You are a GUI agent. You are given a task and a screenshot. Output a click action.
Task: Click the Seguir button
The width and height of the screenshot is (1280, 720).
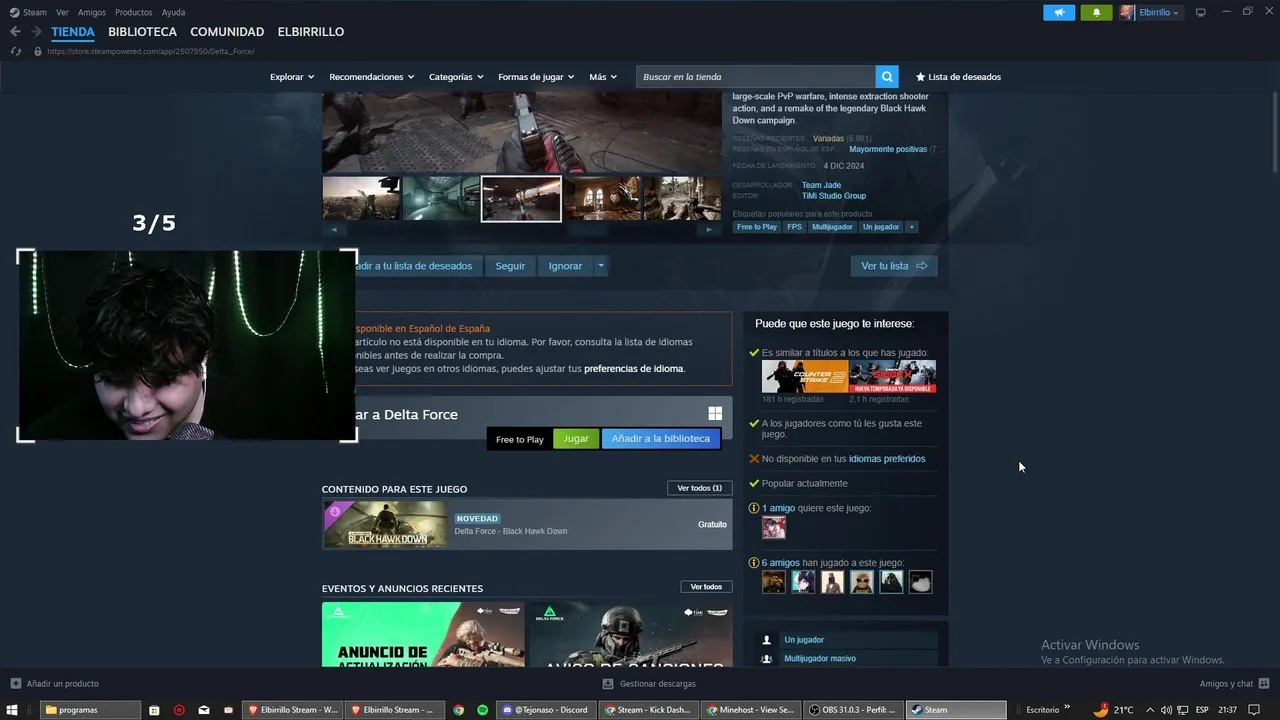click(510, 266)
